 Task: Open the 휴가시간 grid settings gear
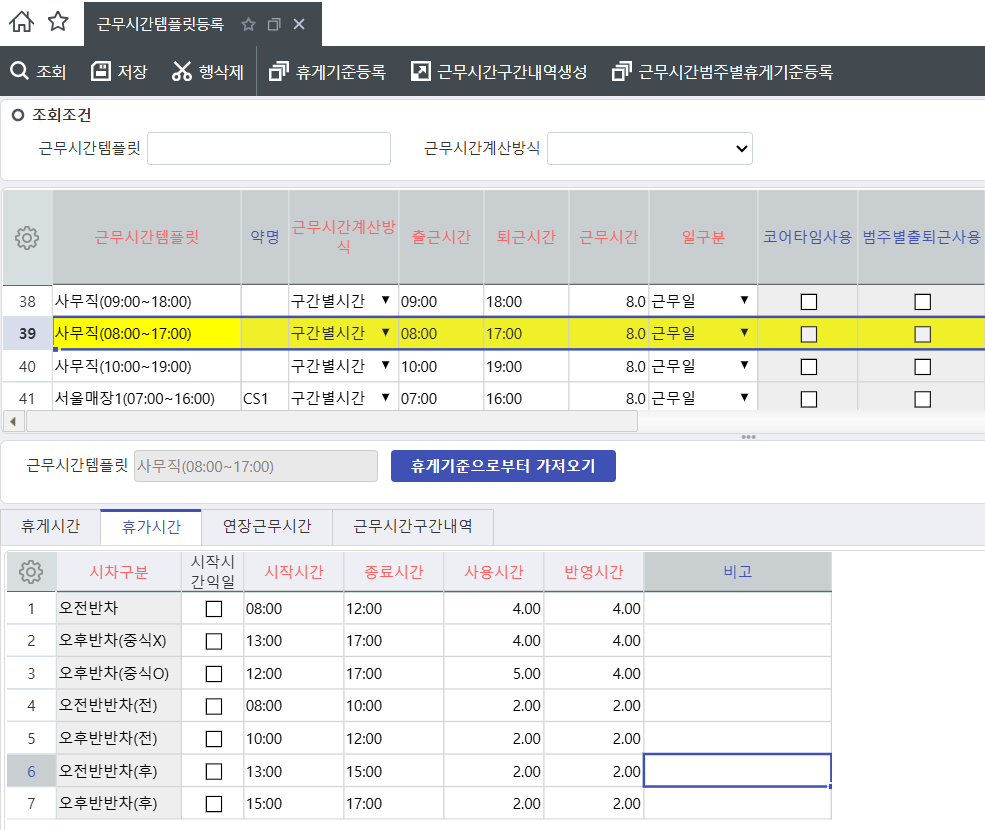coord(31,572)
